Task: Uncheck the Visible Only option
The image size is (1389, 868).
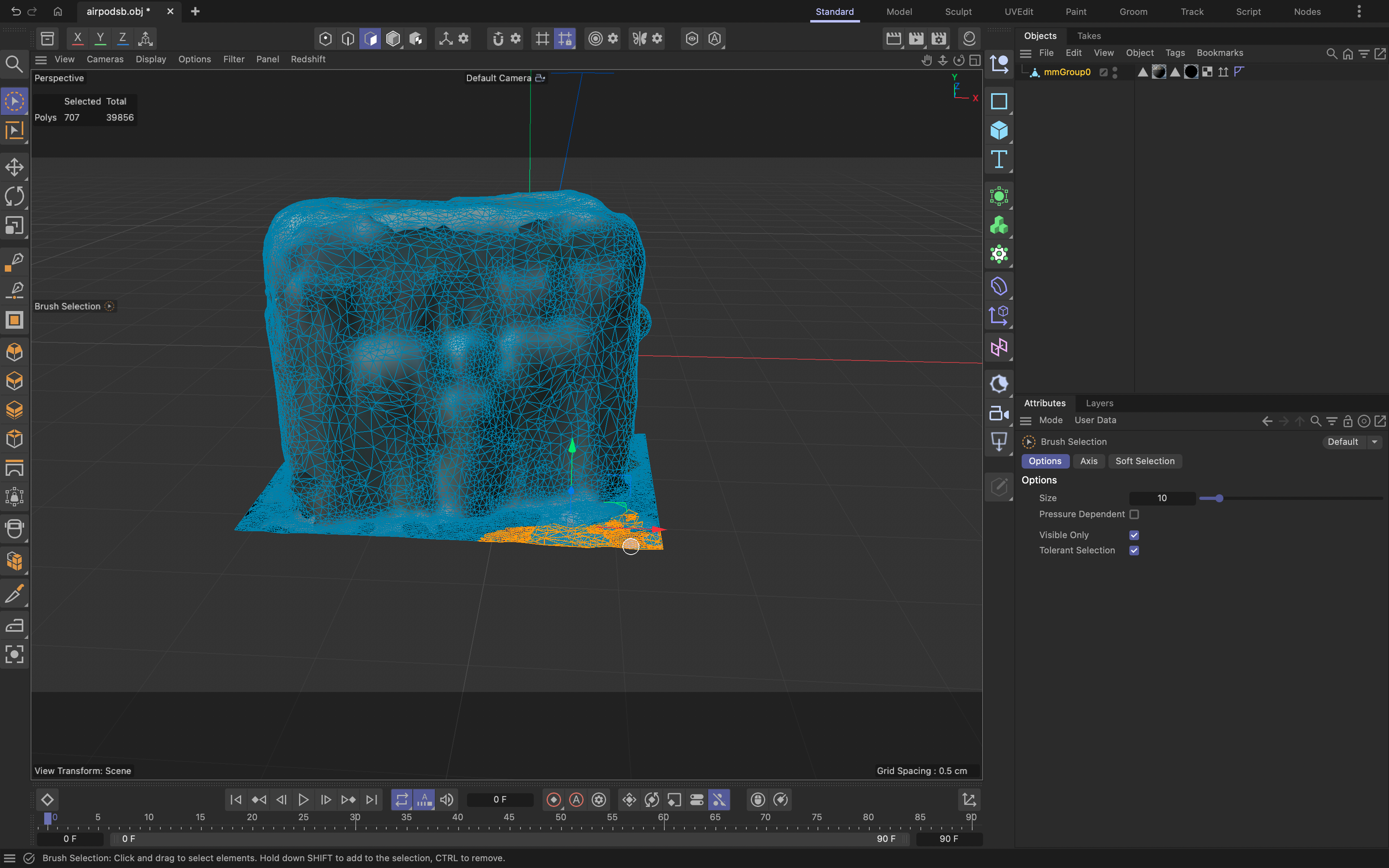Action: [x=1134, y=535]
